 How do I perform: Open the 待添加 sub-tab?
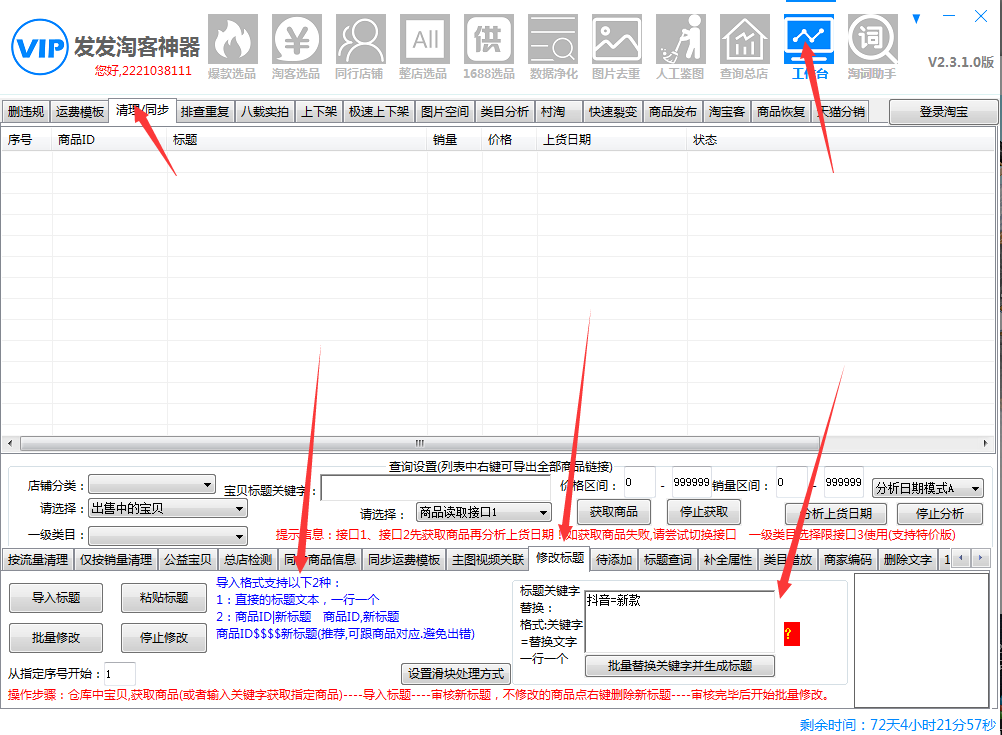[x=613, y=560]
